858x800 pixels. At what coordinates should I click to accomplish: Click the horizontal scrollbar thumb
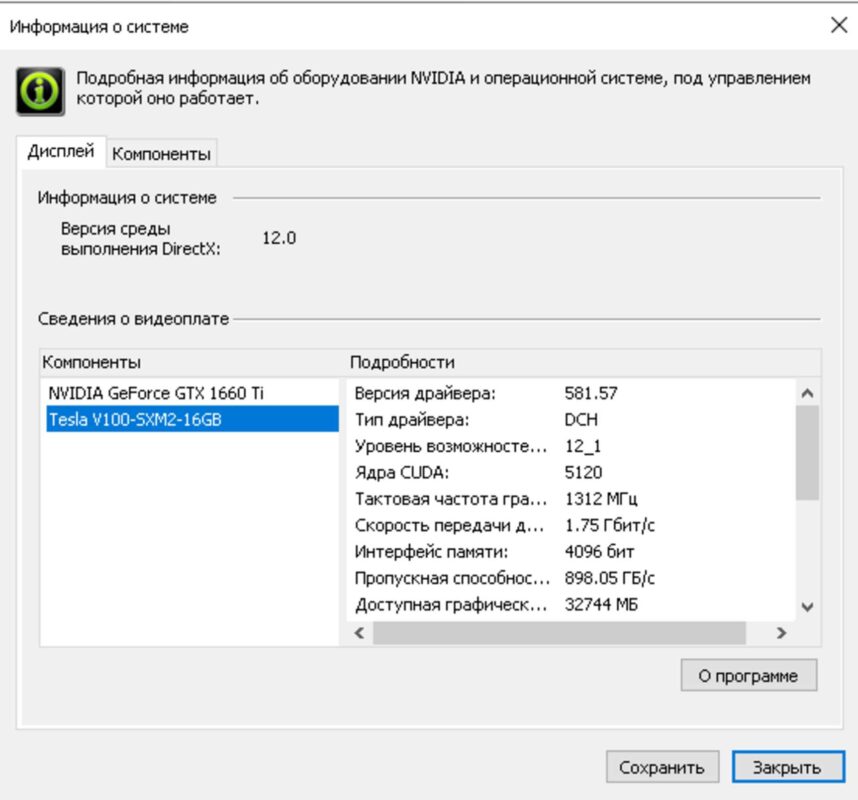[559, 633]
